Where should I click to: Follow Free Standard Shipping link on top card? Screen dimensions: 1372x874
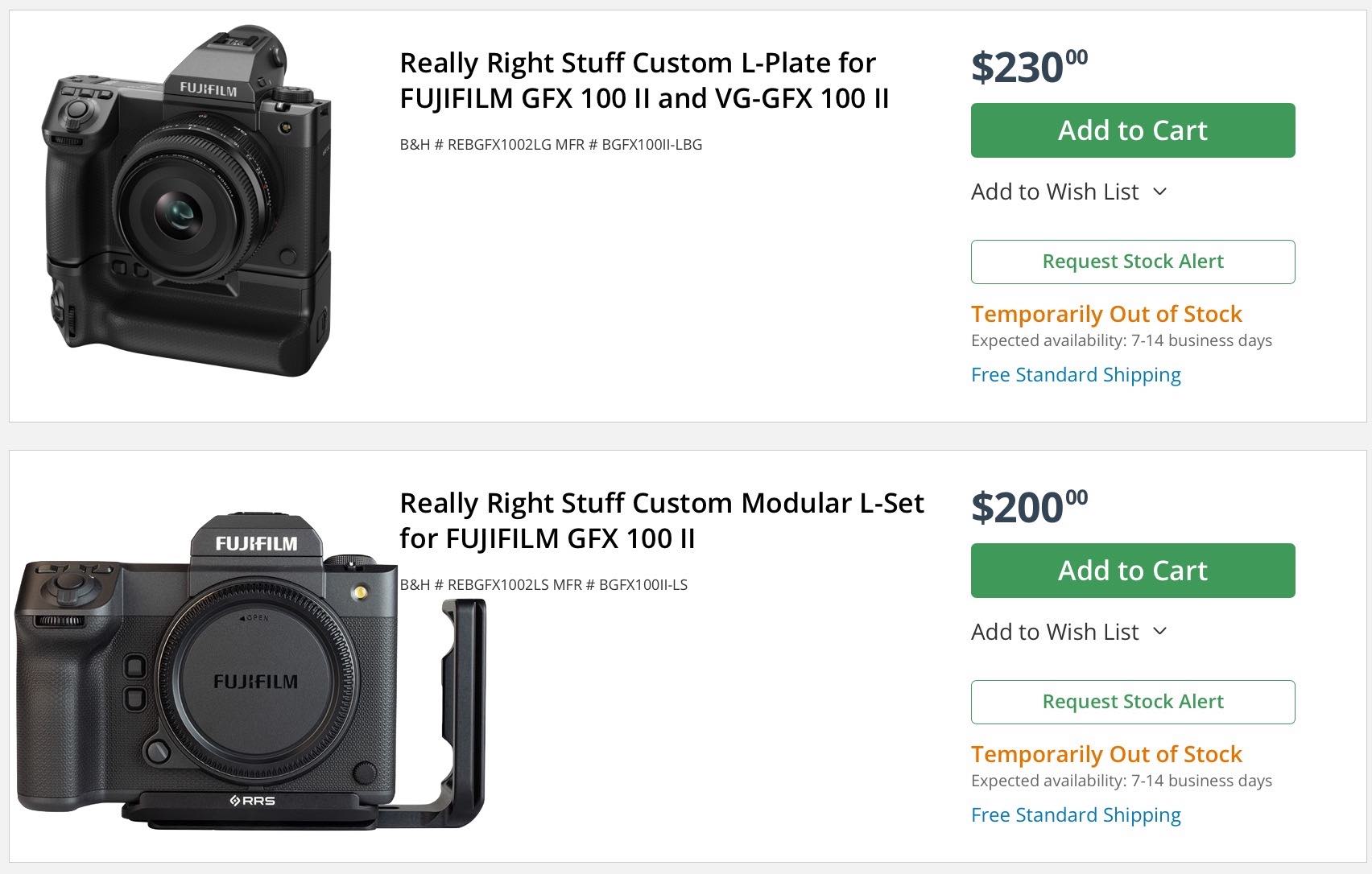[1076, 374]
